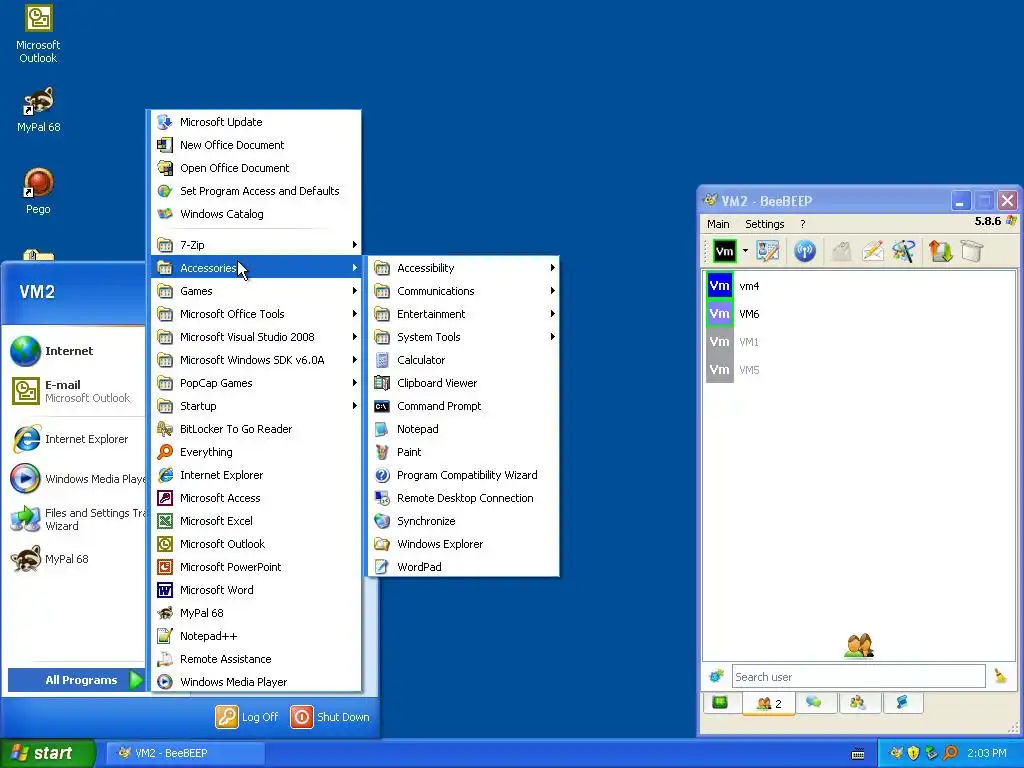This screenshot has width=1024, height=768.
Task: Click the on-screen keyboard icon in taskbar
Action: (x=858, y=754)
